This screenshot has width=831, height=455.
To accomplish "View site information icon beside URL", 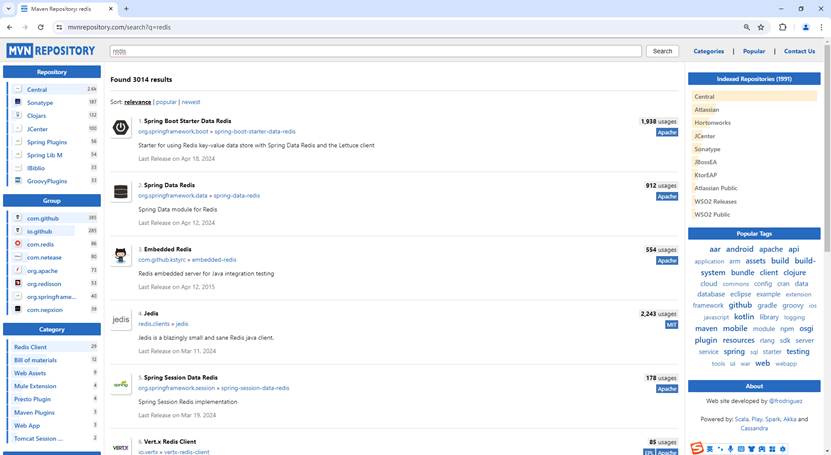I will click(59, 27).
